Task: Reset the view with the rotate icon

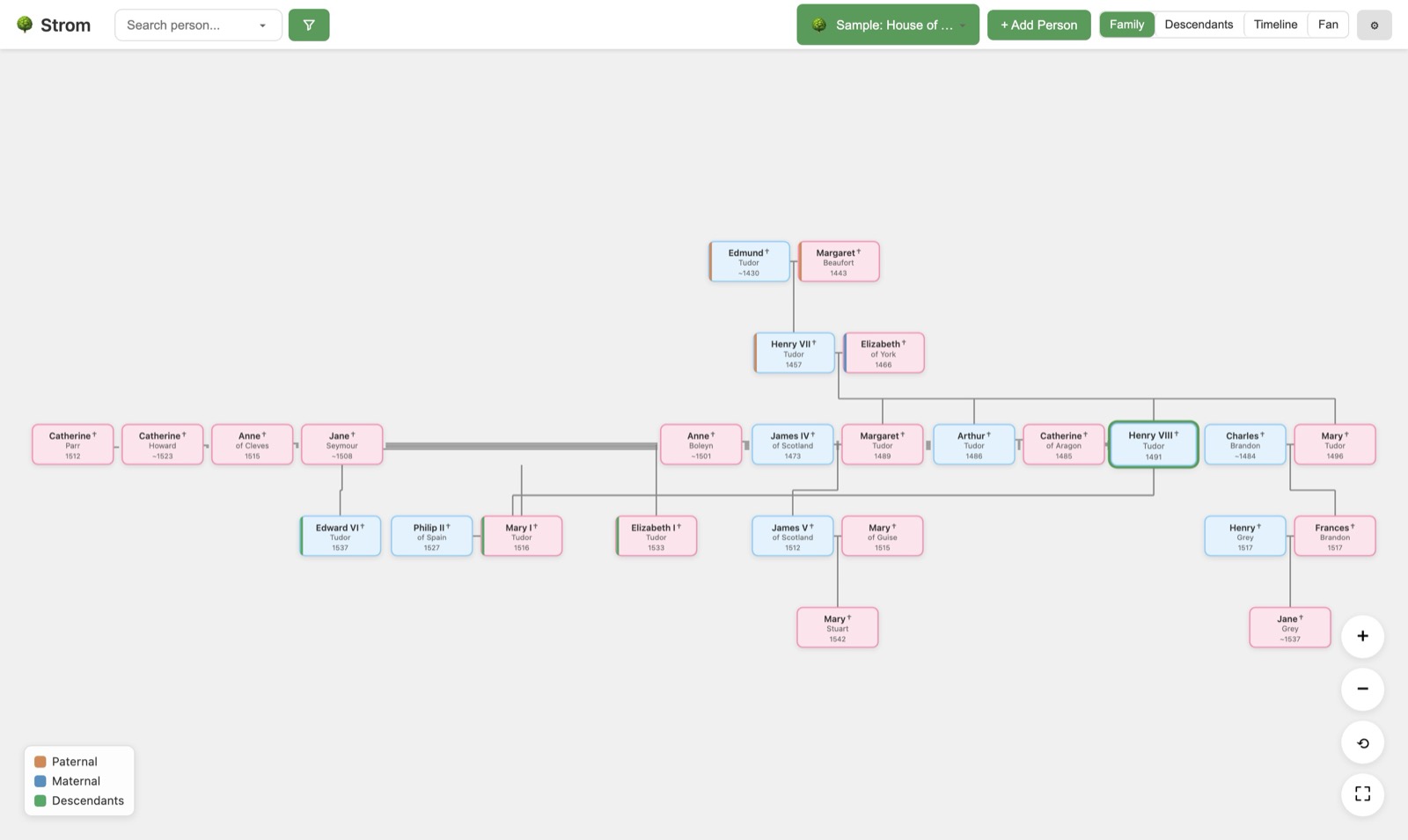Action: tap(1362, 742)
